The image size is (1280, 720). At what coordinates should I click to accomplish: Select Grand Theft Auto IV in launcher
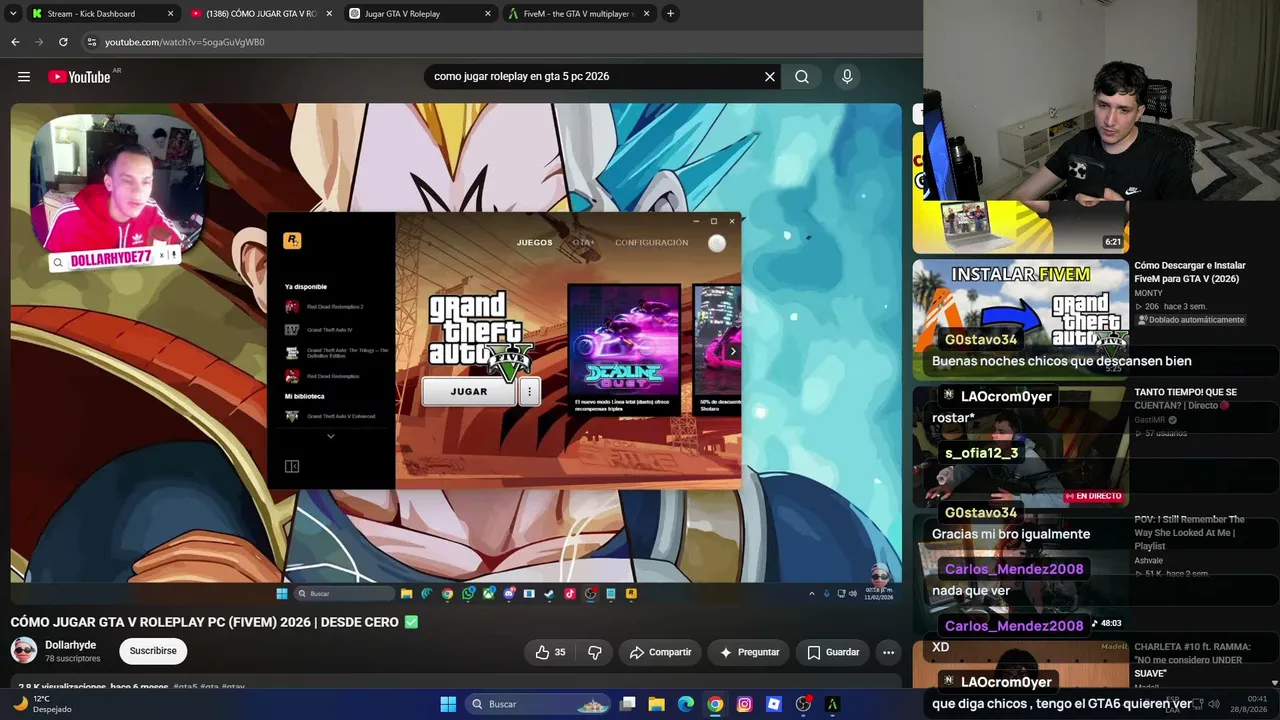click(x=320, y=330)
